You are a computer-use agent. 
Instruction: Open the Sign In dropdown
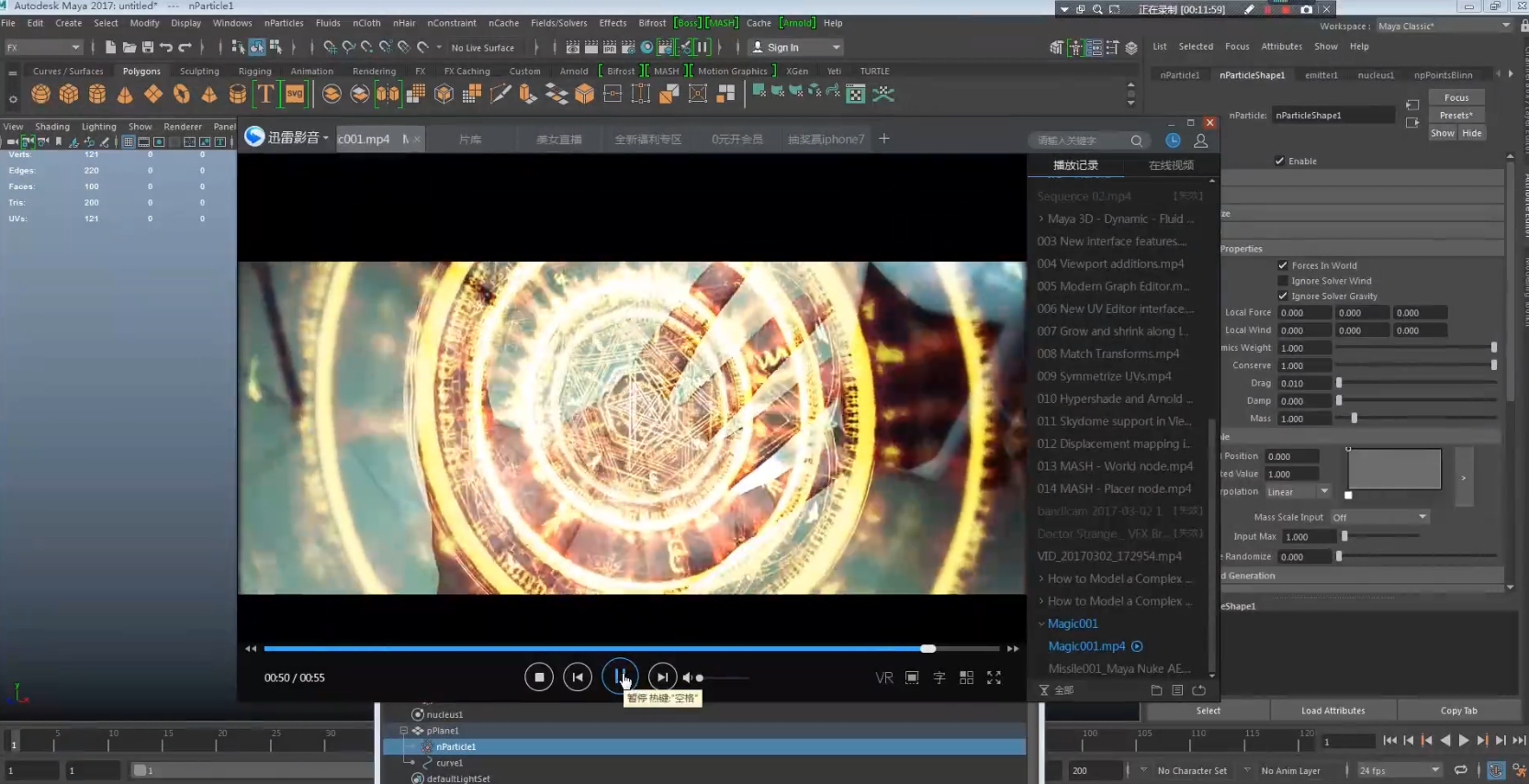tap(796, 47)
